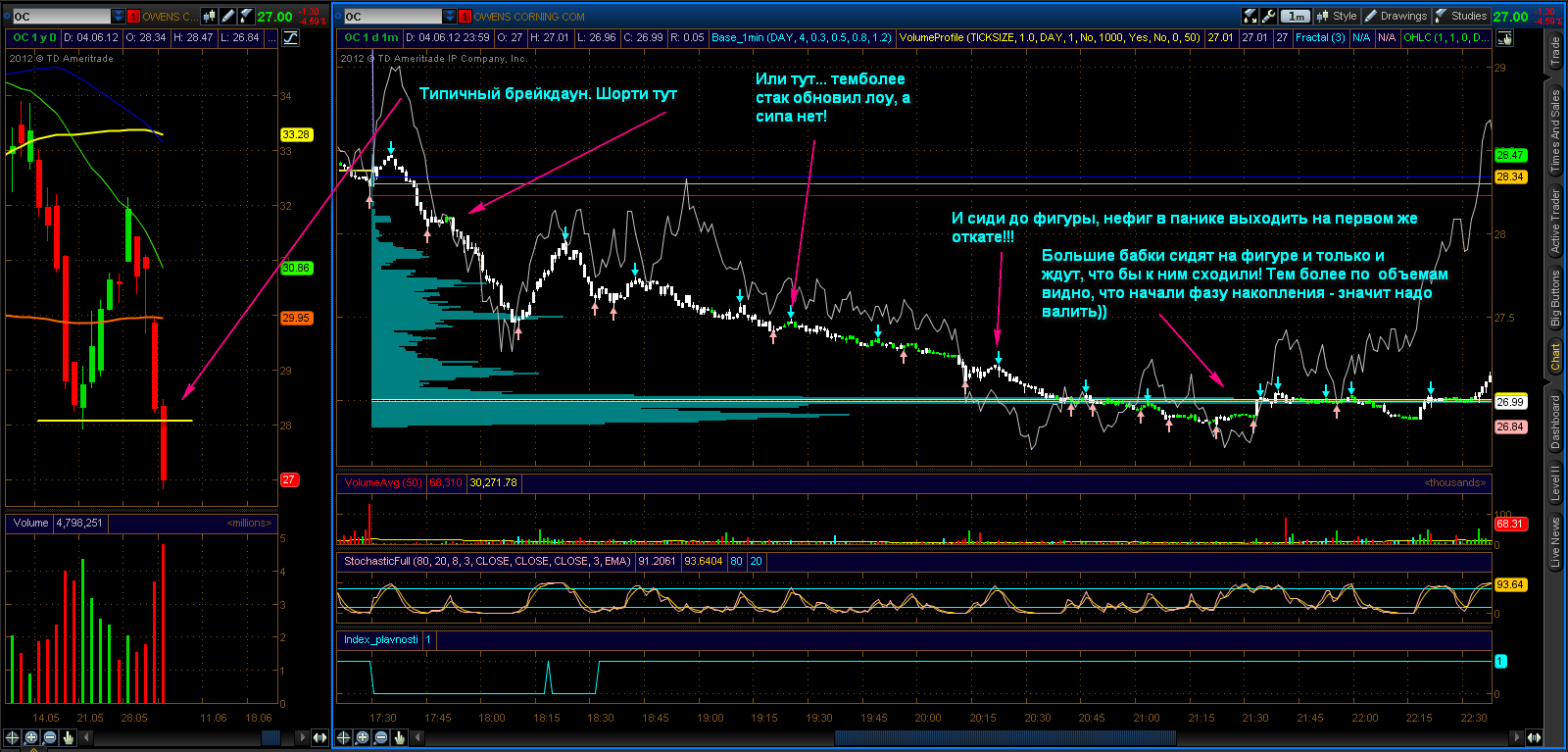The height and width of the screenshot is (752, 1568).
Task: Toggle the log scale curve button in left chart
Action: click(291, 37)
